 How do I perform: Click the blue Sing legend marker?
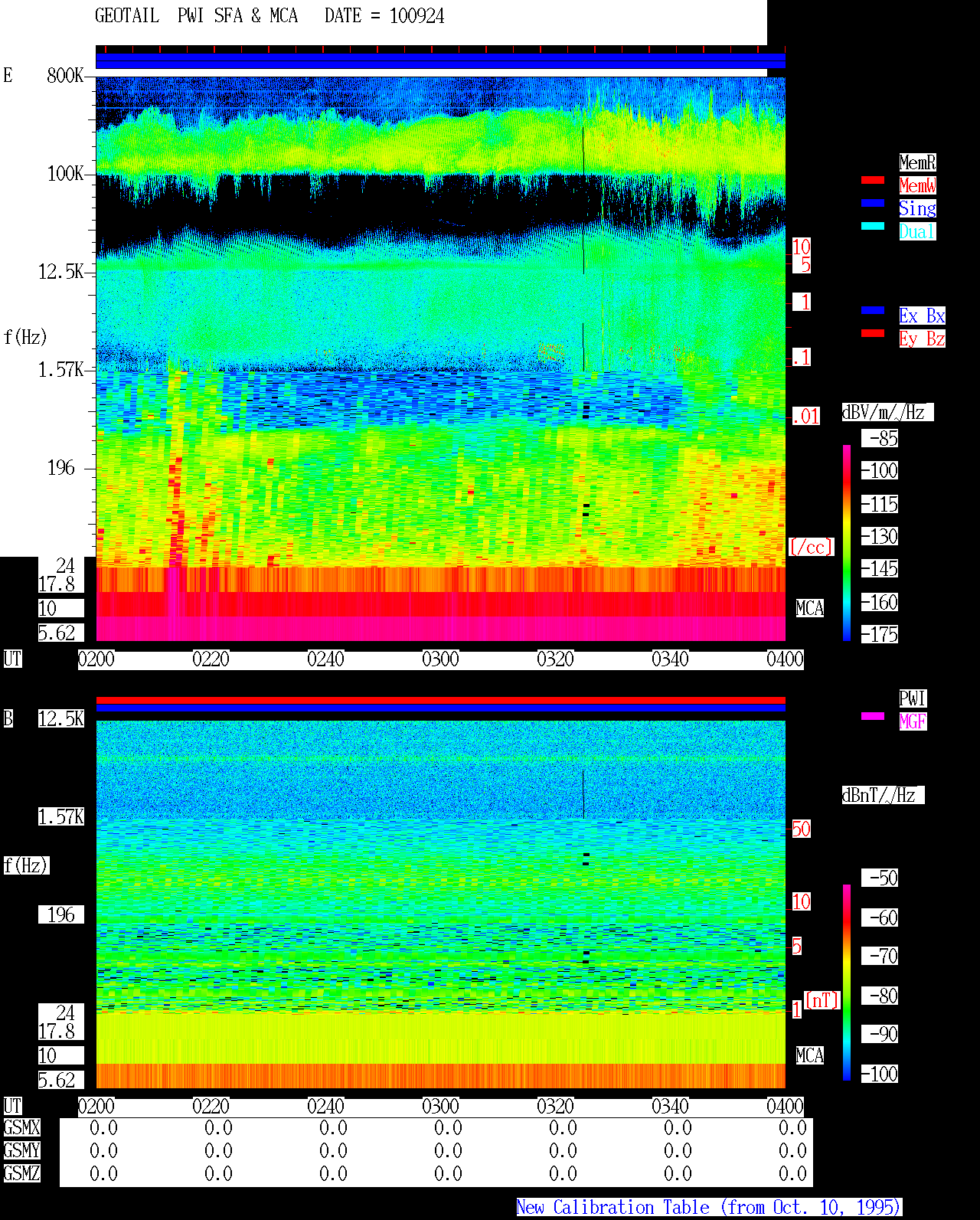873,203
